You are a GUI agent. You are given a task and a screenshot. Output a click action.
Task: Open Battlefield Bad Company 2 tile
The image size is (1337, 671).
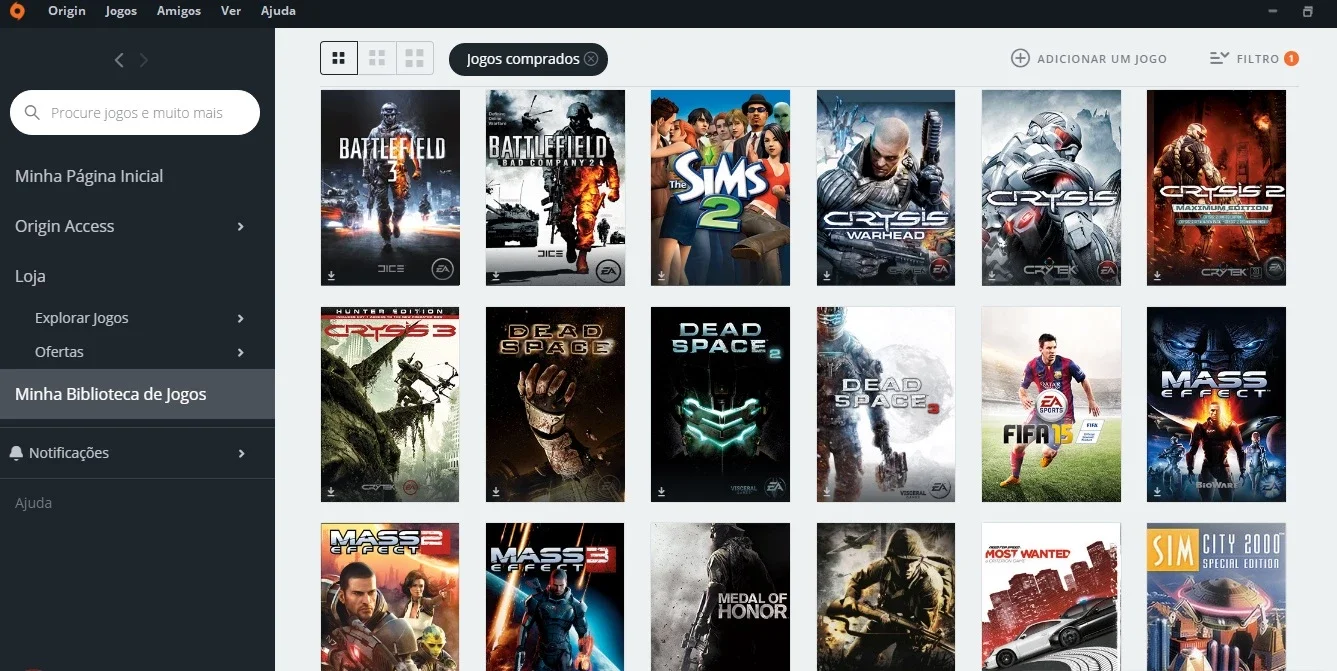click(x=555, y=188)
